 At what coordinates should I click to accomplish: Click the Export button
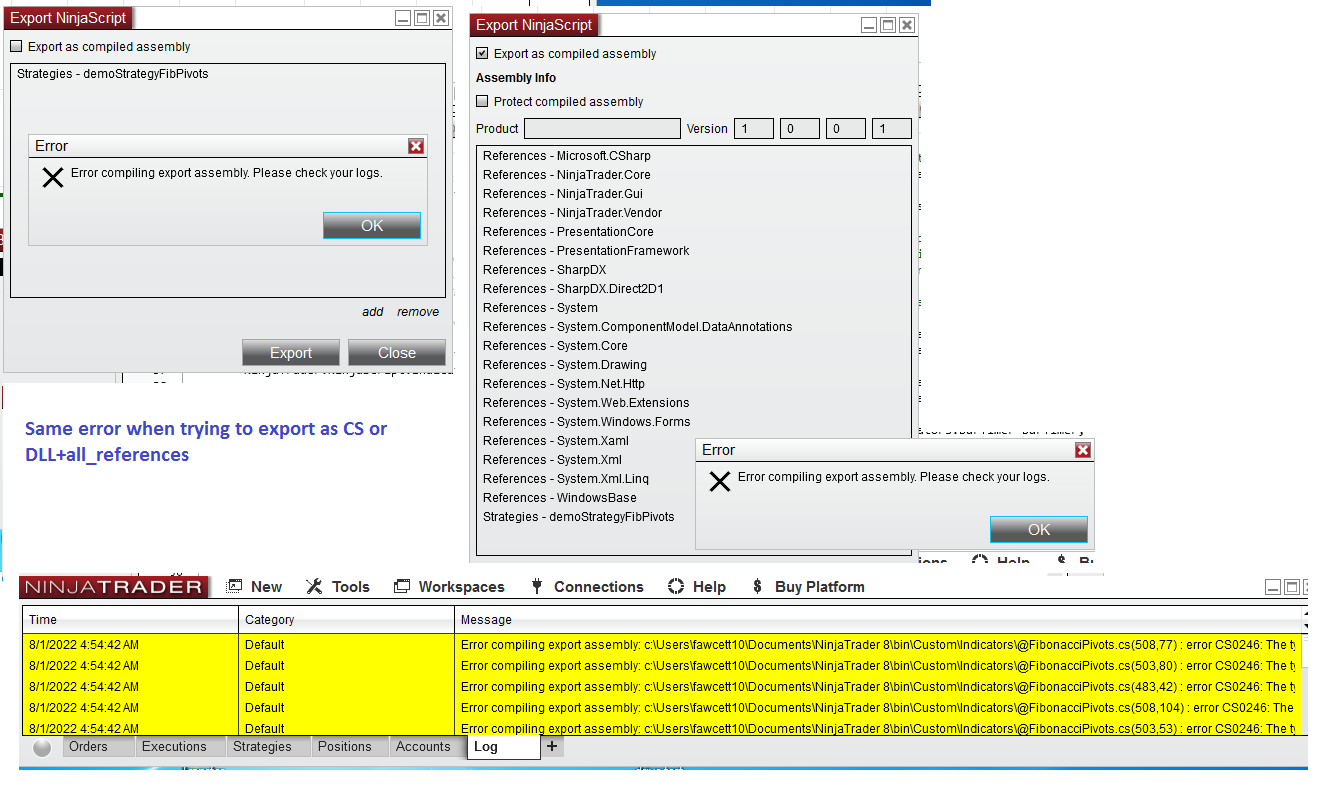pos(291,353)
